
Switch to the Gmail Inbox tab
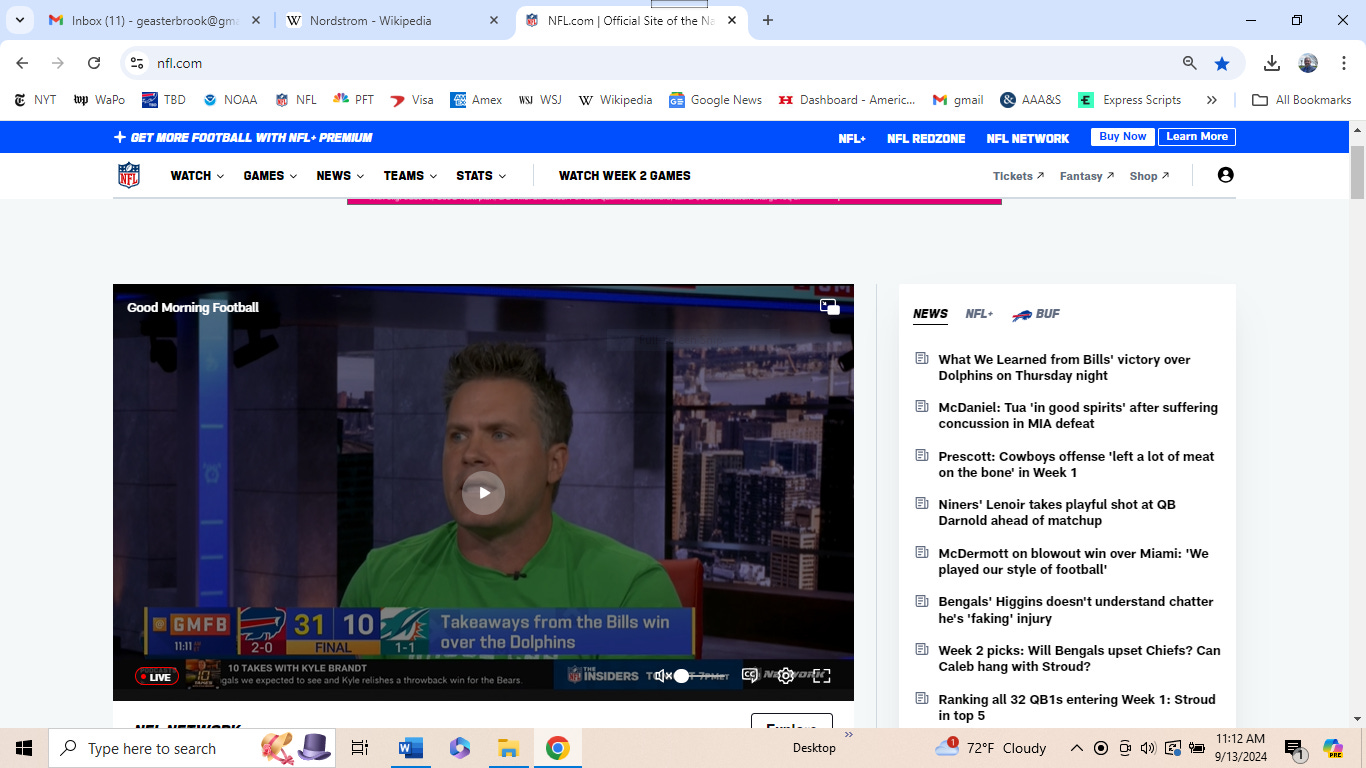pyautogui.click(x=155, y=20)
